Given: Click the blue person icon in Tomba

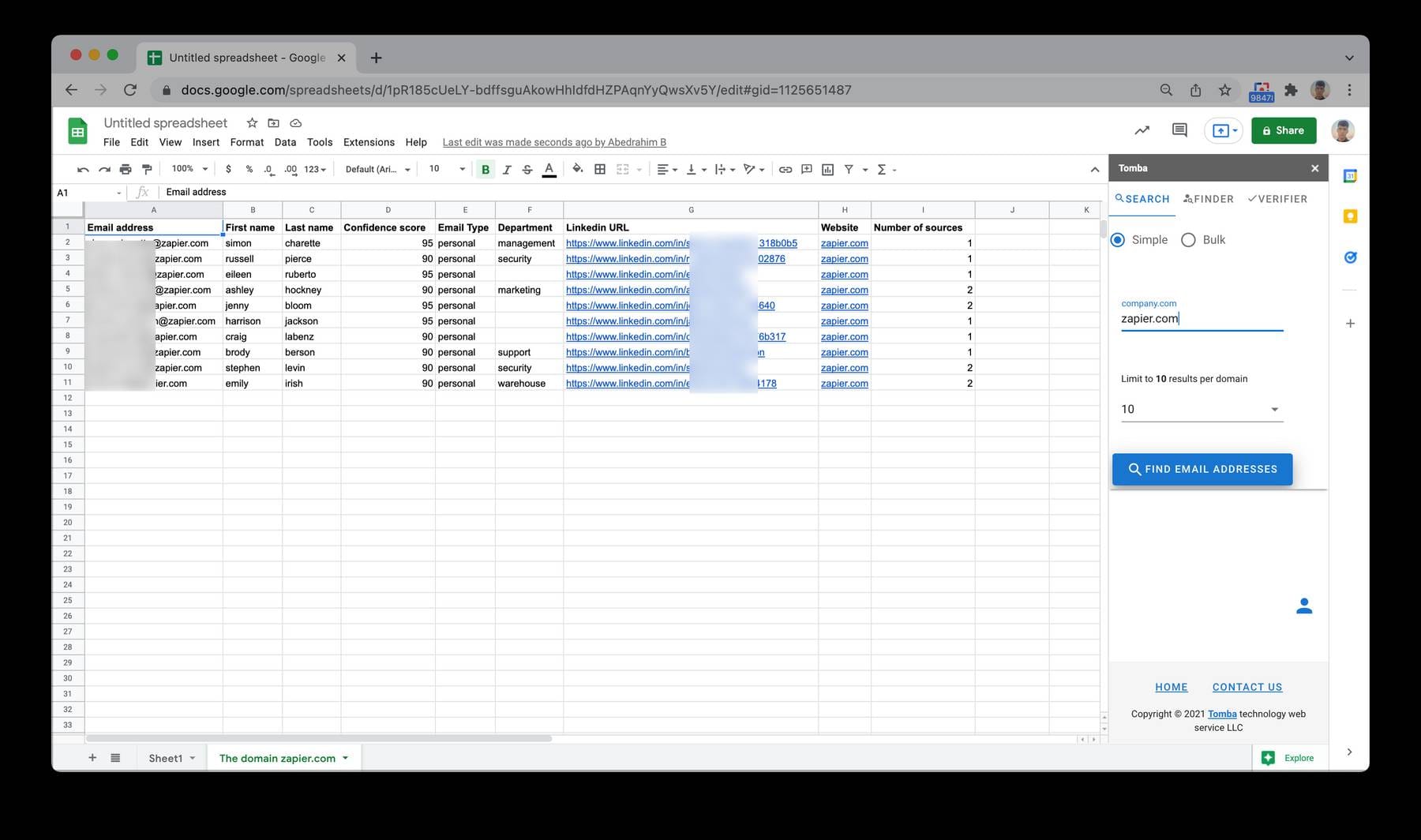Looking at the screenshot, I should (x=1304, y=606).
